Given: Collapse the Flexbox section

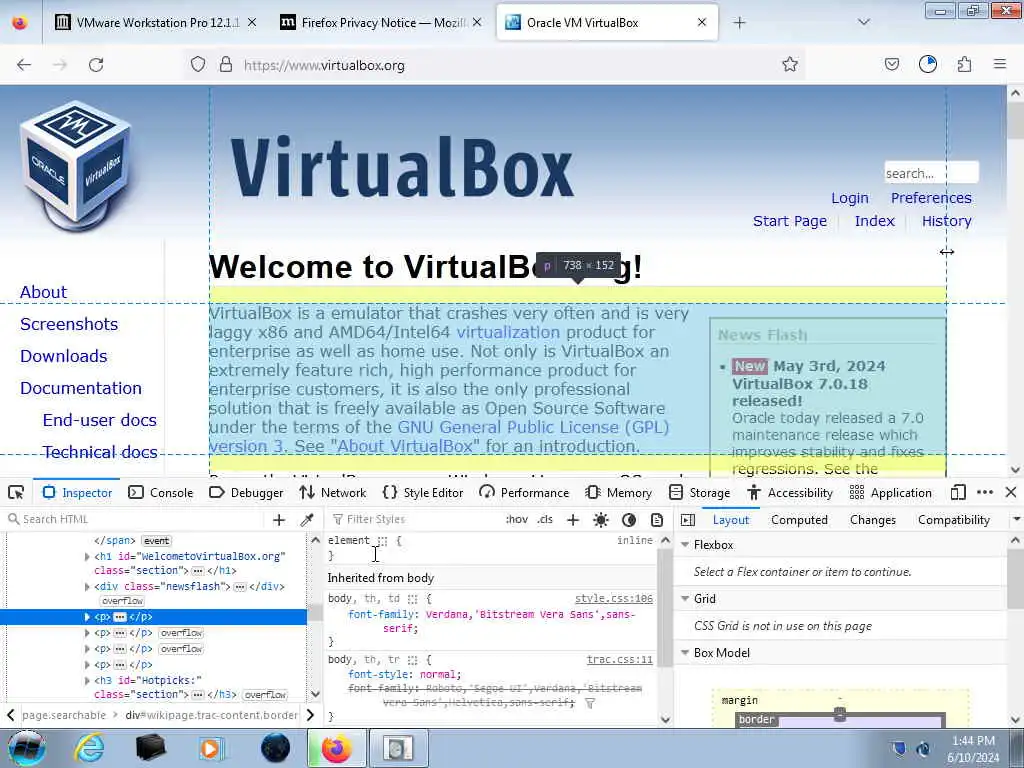Looking at the screenshot, I should [x=685, y=545].
